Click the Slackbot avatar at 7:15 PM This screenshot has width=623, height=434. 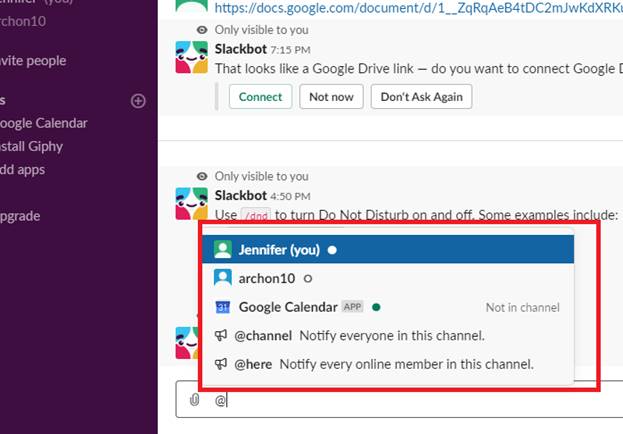click(x=192, y=57)
